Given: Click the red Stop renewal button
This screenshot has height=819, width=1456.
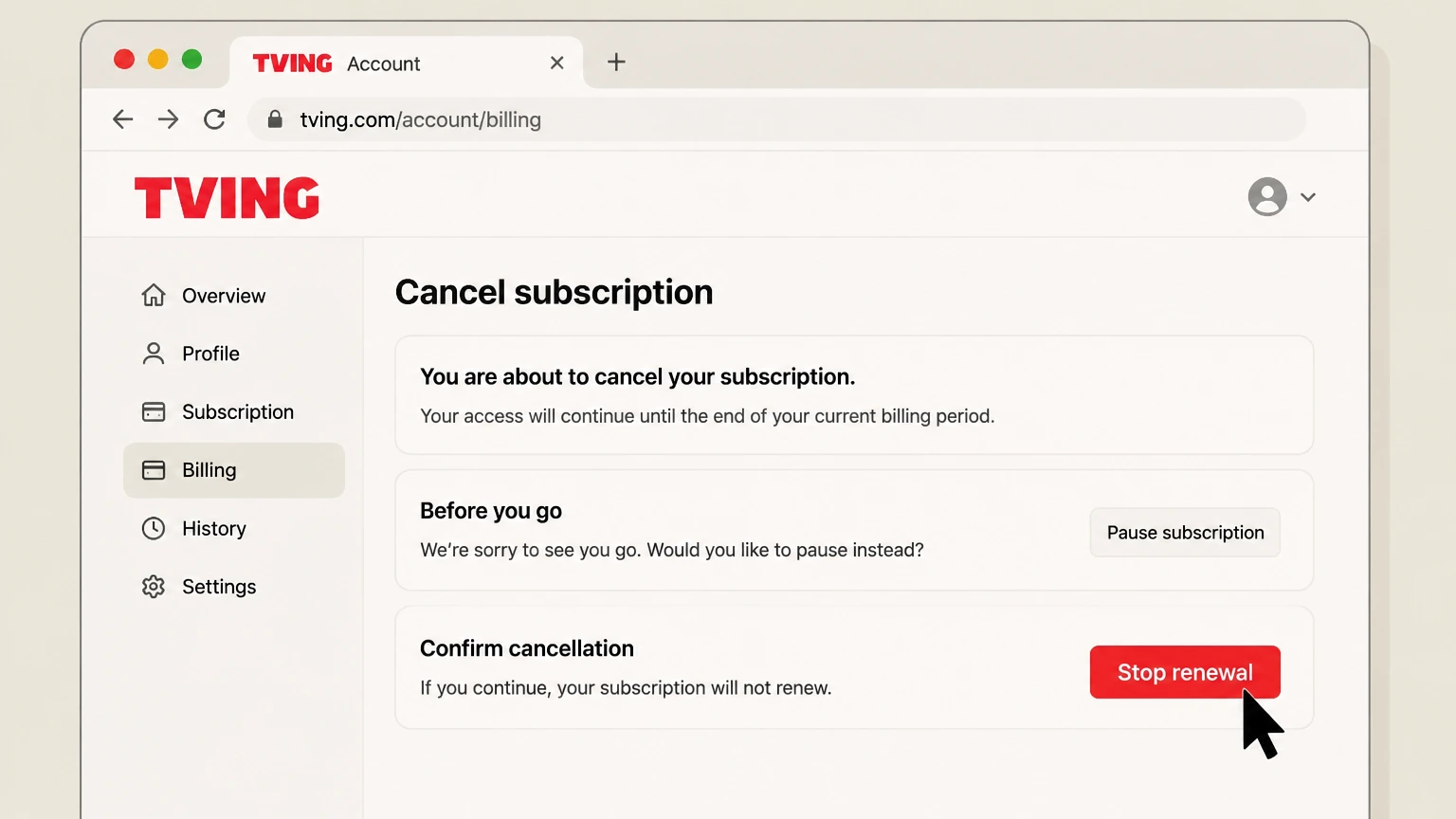Looking at the screenshot, I should (x=1185, y=672).
